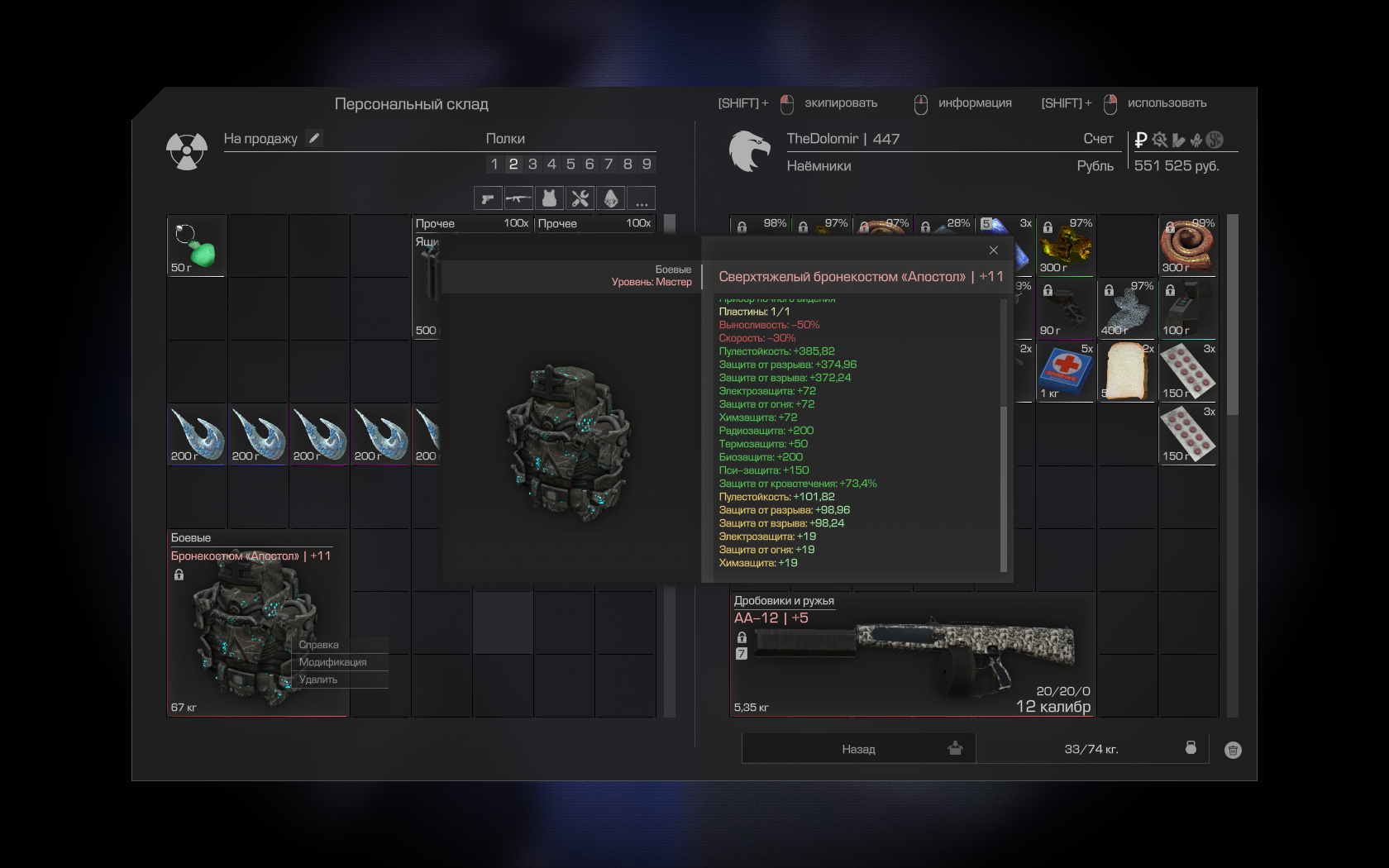Screen dimensions: 1389x868
Task: Select the first-aid kit item 1 кг
Action: (x=1066, y=371)
